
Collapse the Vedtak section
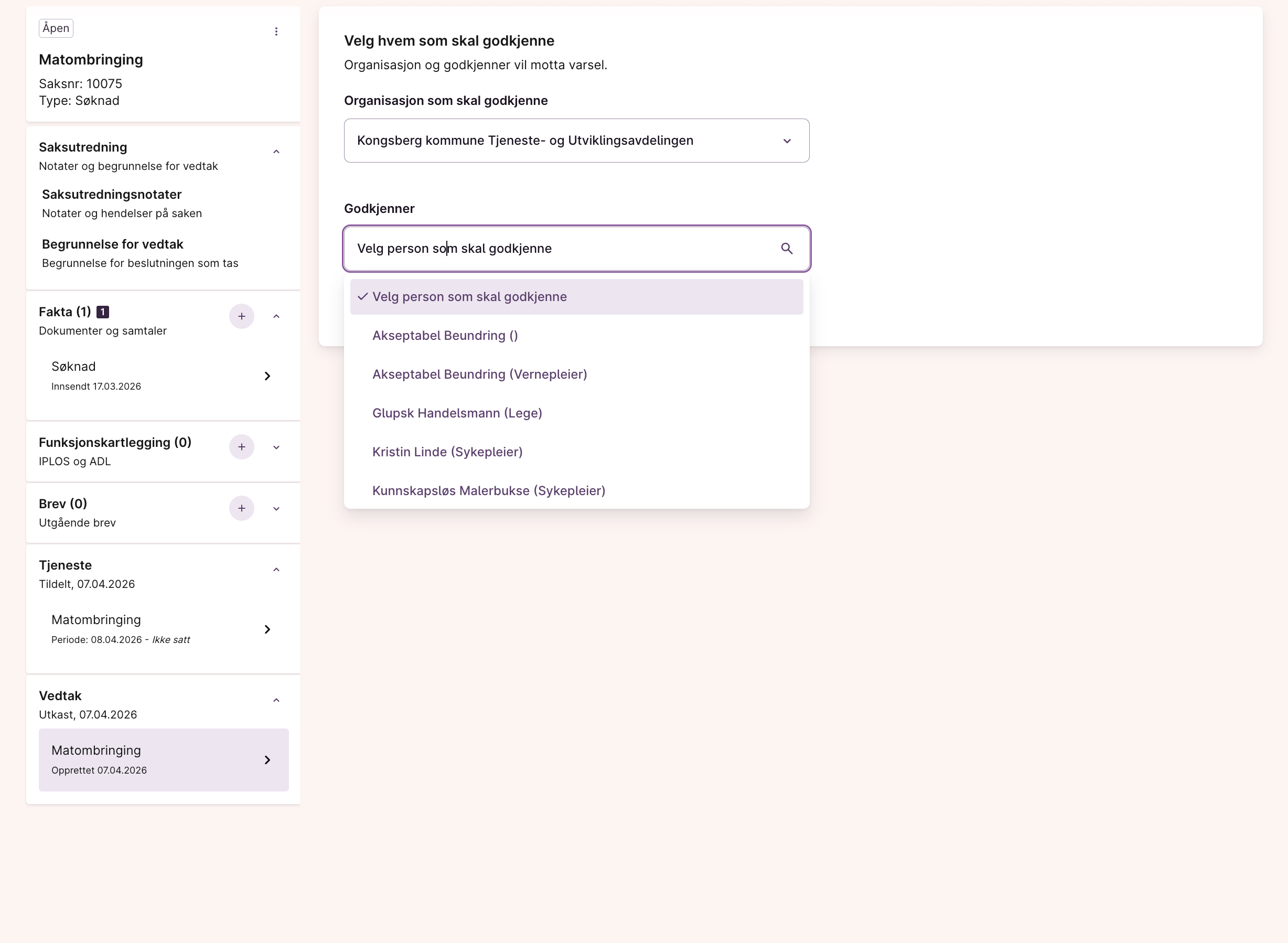click(x=276, y=700)
